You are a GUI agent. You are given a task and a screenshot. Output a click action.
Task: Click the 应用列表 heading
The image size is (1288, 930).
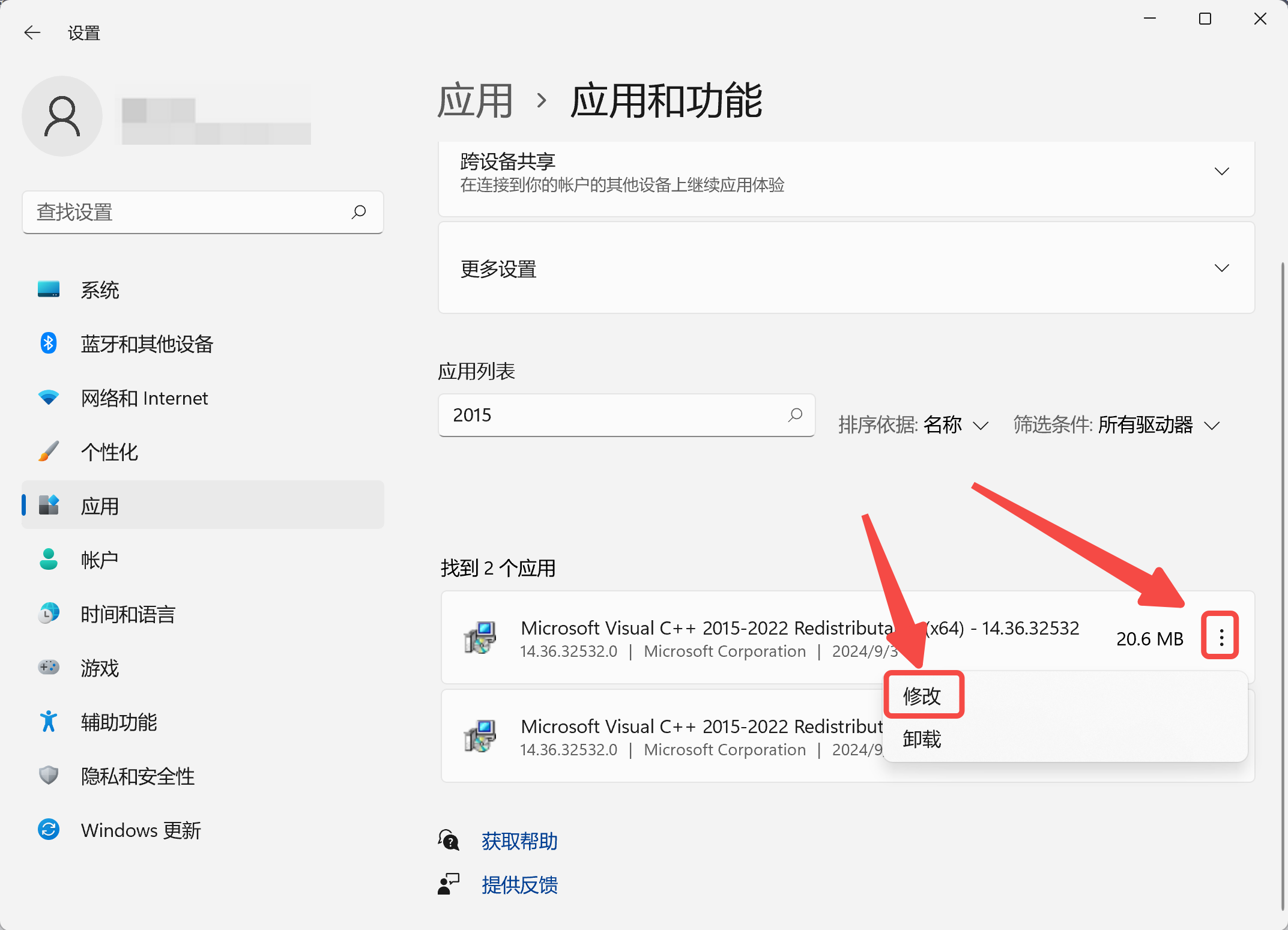(476, 371)
